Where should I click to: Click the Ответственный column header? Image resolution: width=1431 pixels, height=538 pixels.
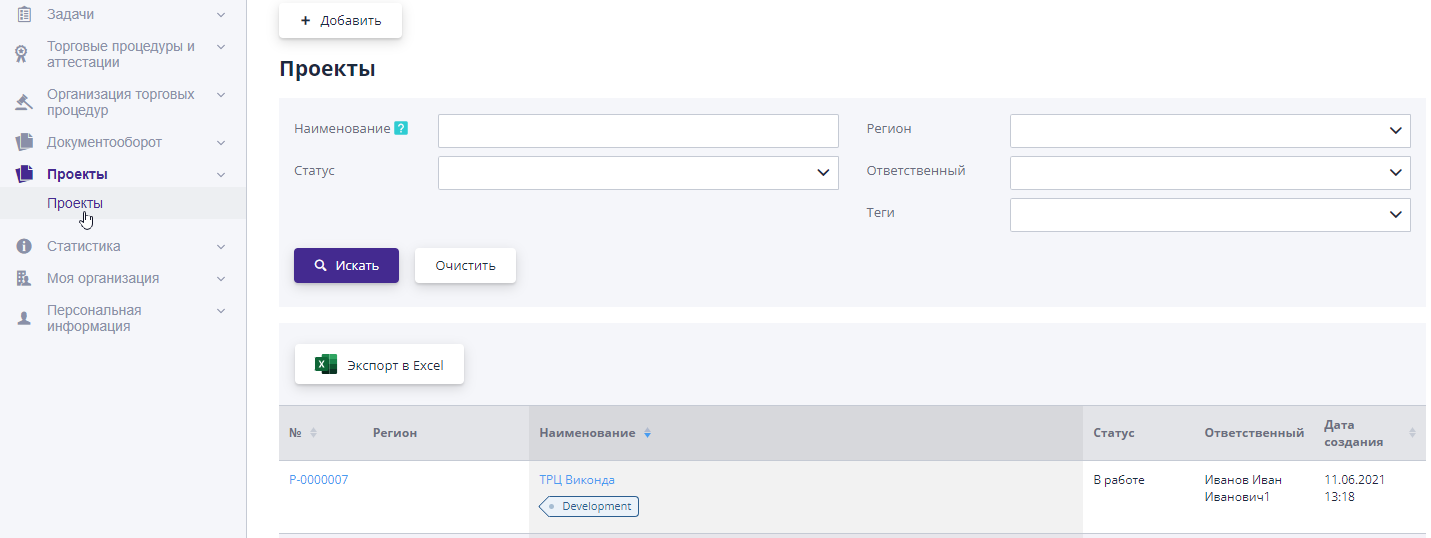(x=1254, y=433)
